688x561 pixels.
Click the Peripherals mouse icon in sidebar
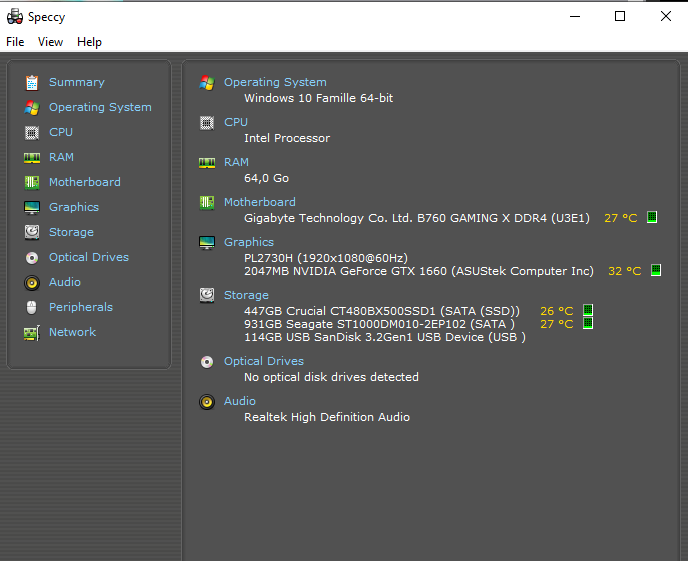[x=32, y=307]
